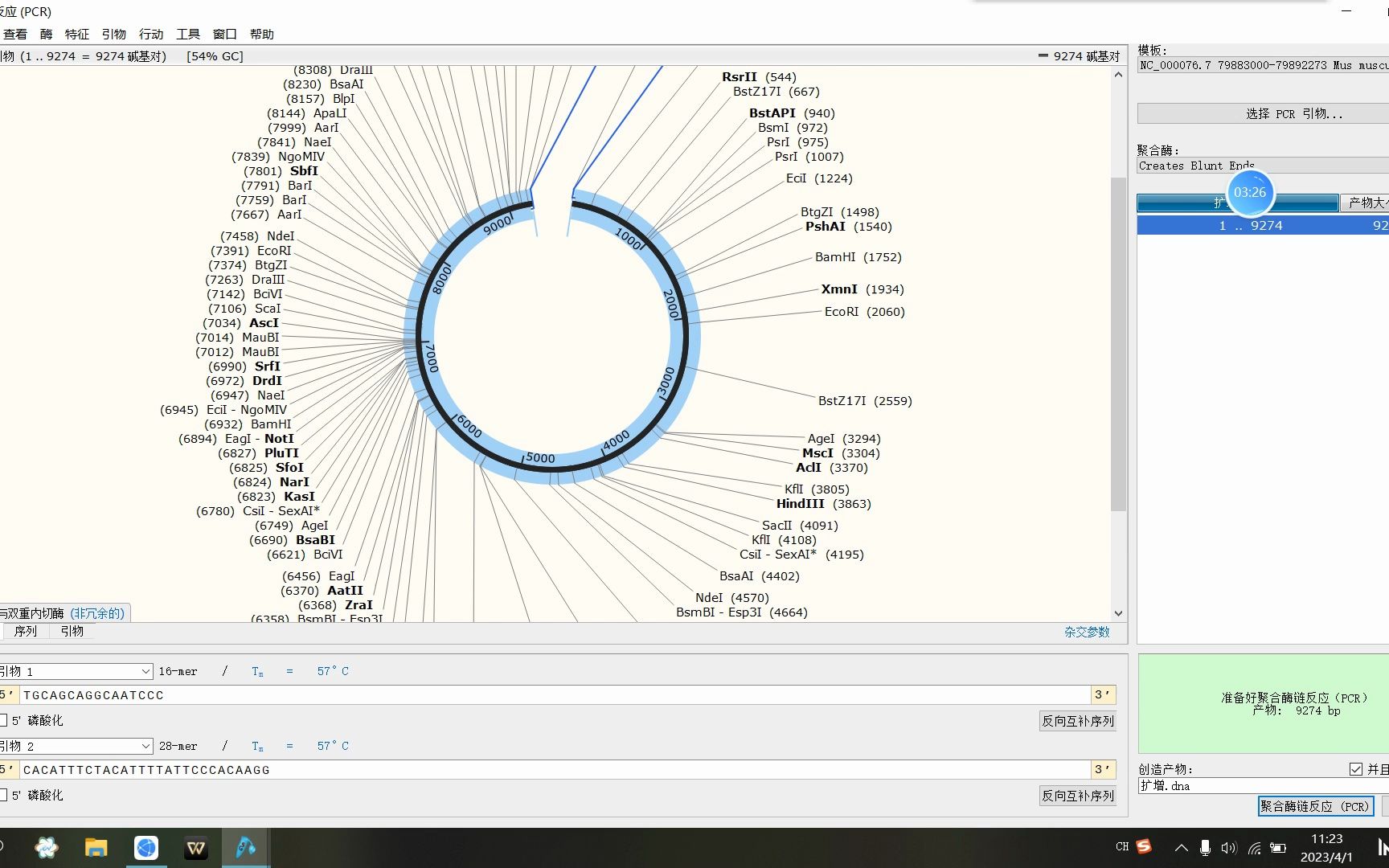Click the map scroll down arrow

pos(1118,613)
